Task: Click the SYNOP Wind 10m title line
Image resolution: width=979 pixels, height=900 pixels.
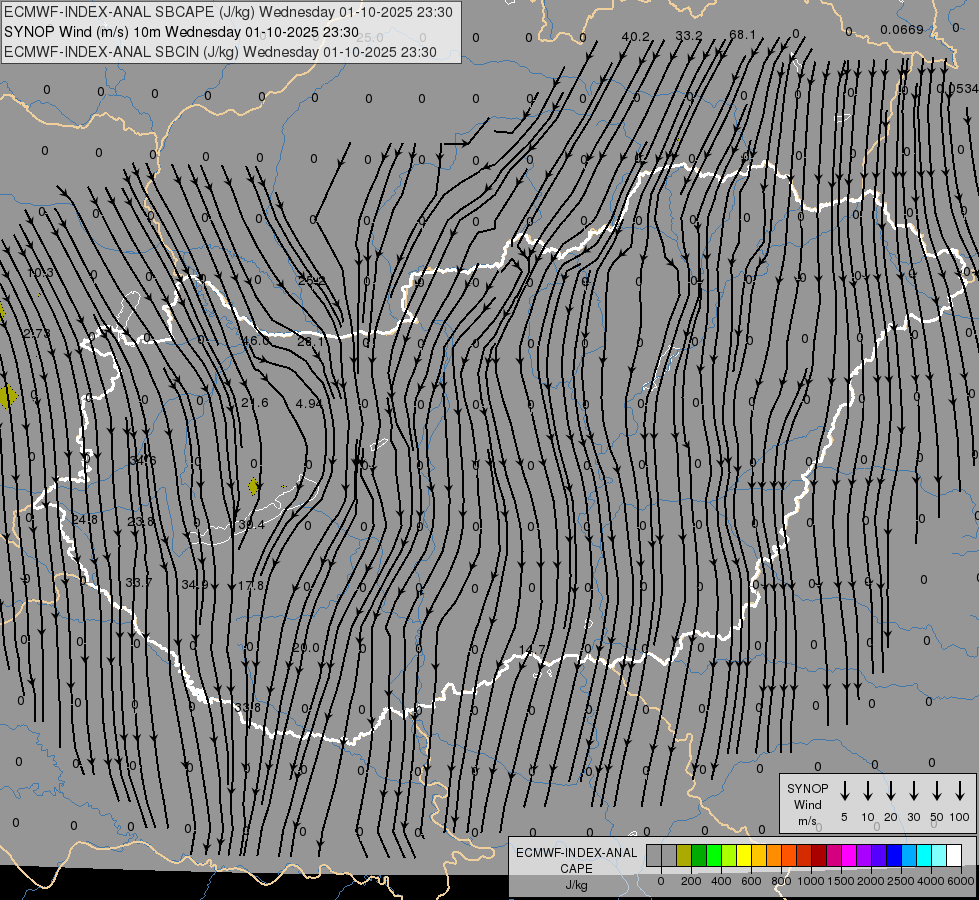Action: [x=181, y=31]
